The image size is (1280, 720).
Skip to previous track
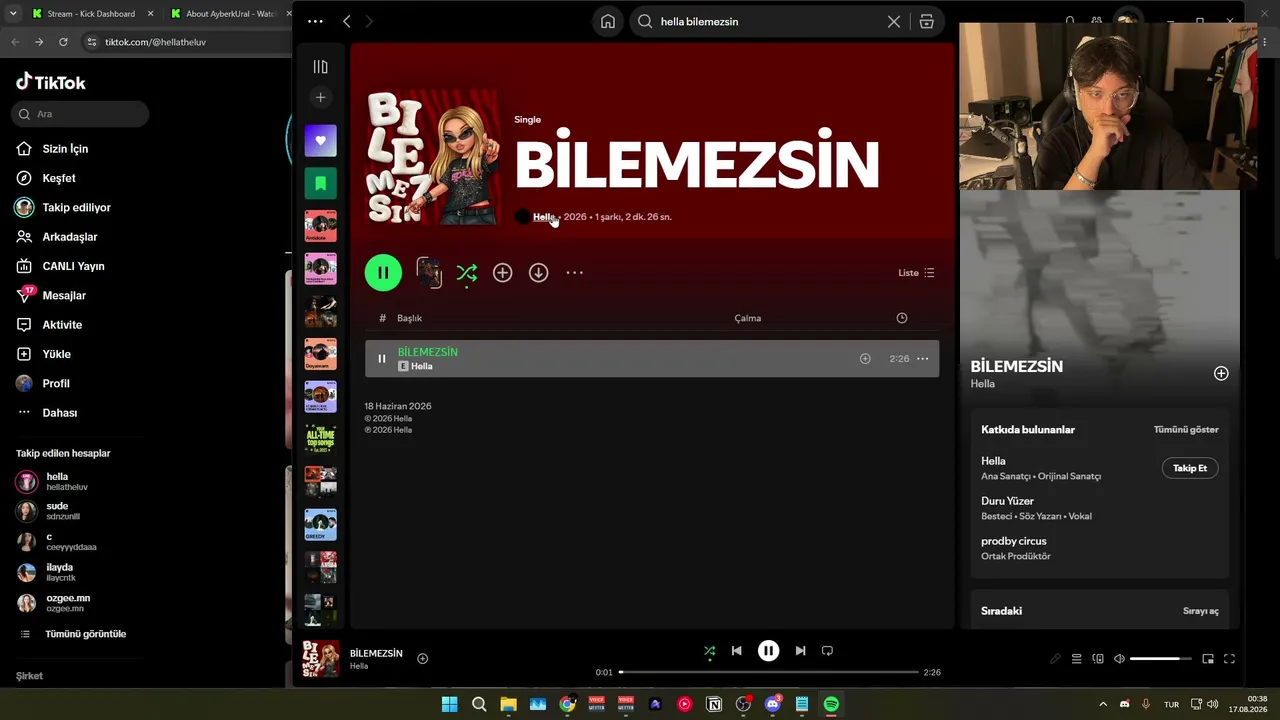(737, 651)
